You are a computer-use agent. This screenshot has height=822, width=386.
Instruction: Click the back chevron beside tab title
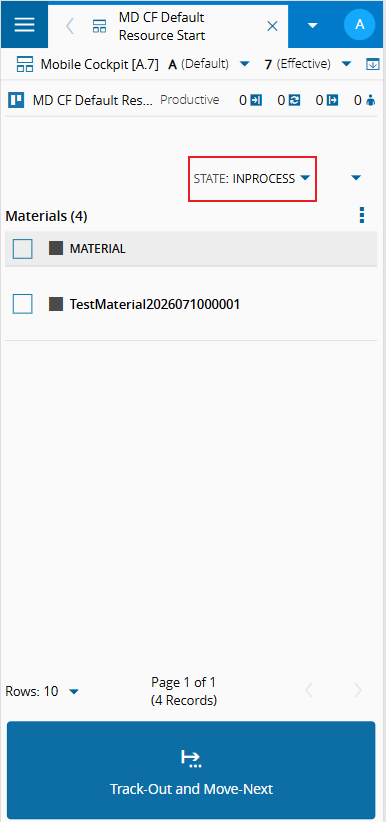(x=70, y=26)
